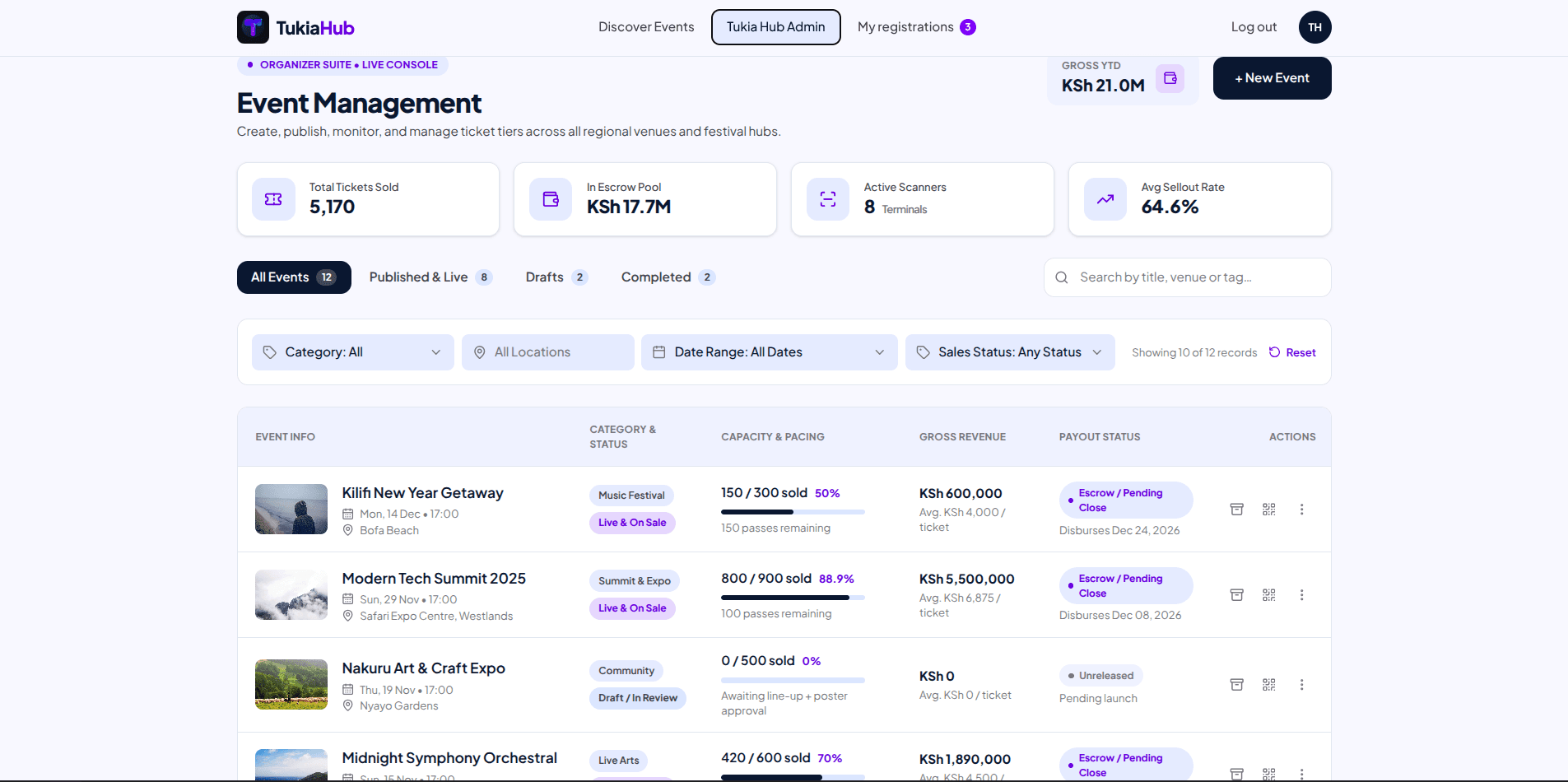Click the Modern Tech Summit sales progress bar
The height and width of the screenshot is (782, 1568).
tap(793, 598)
